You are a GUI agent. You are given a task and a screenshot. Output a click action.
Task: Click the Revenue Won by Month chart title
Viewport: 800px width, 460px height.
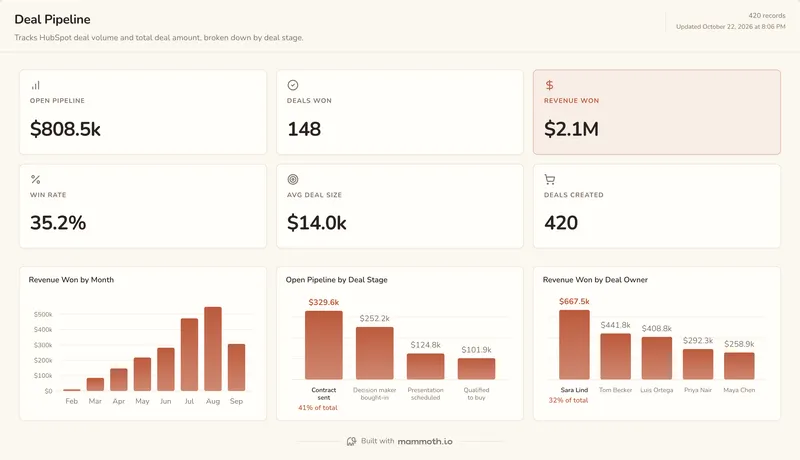pyautogui.click(x=71, y=279)
